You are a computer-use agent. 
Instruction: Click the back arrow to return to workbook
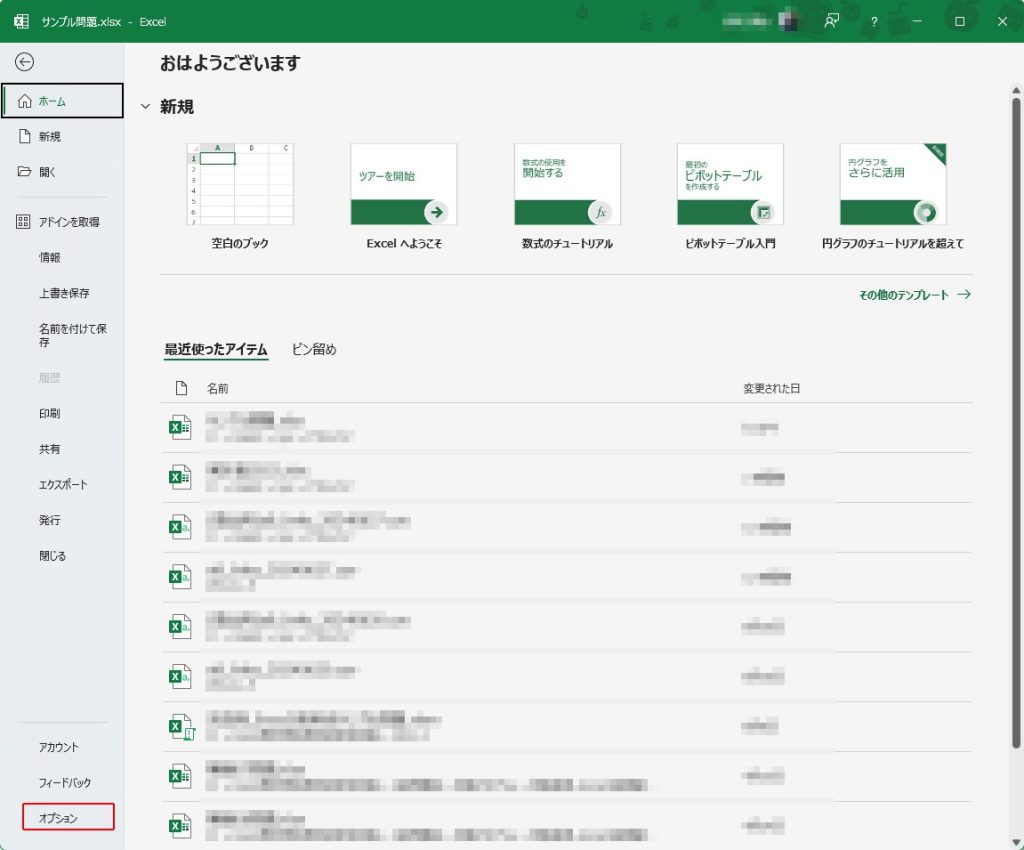(x=24, y=62)
